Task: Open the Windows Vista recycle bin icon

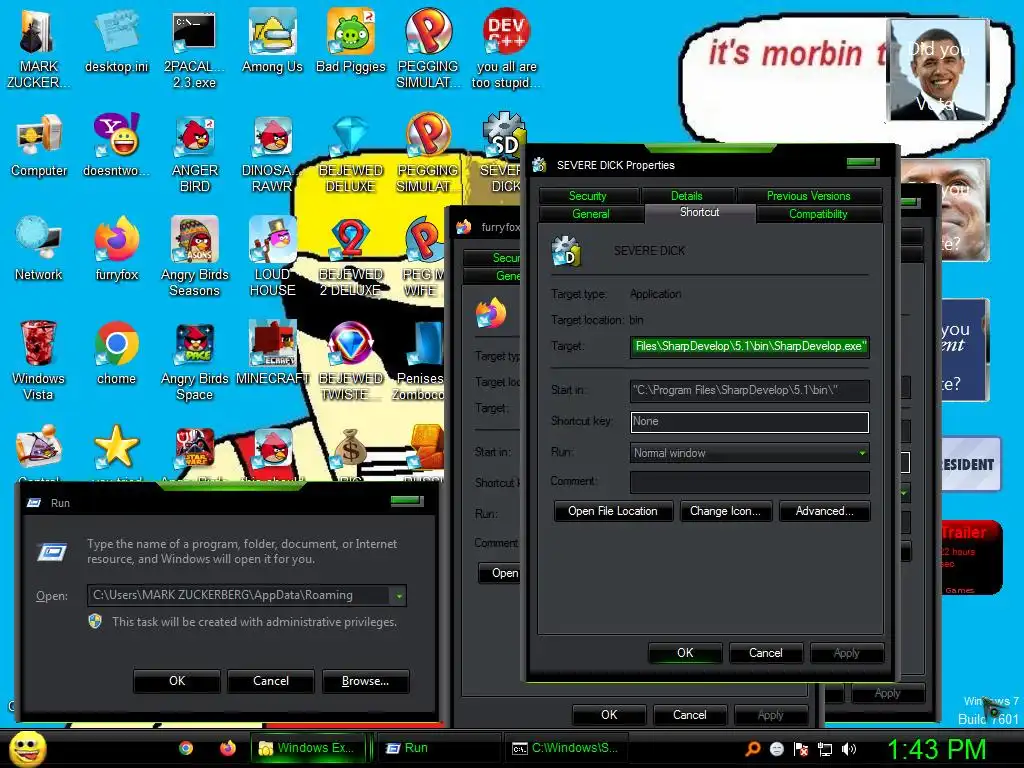Action: pos(39,361)
